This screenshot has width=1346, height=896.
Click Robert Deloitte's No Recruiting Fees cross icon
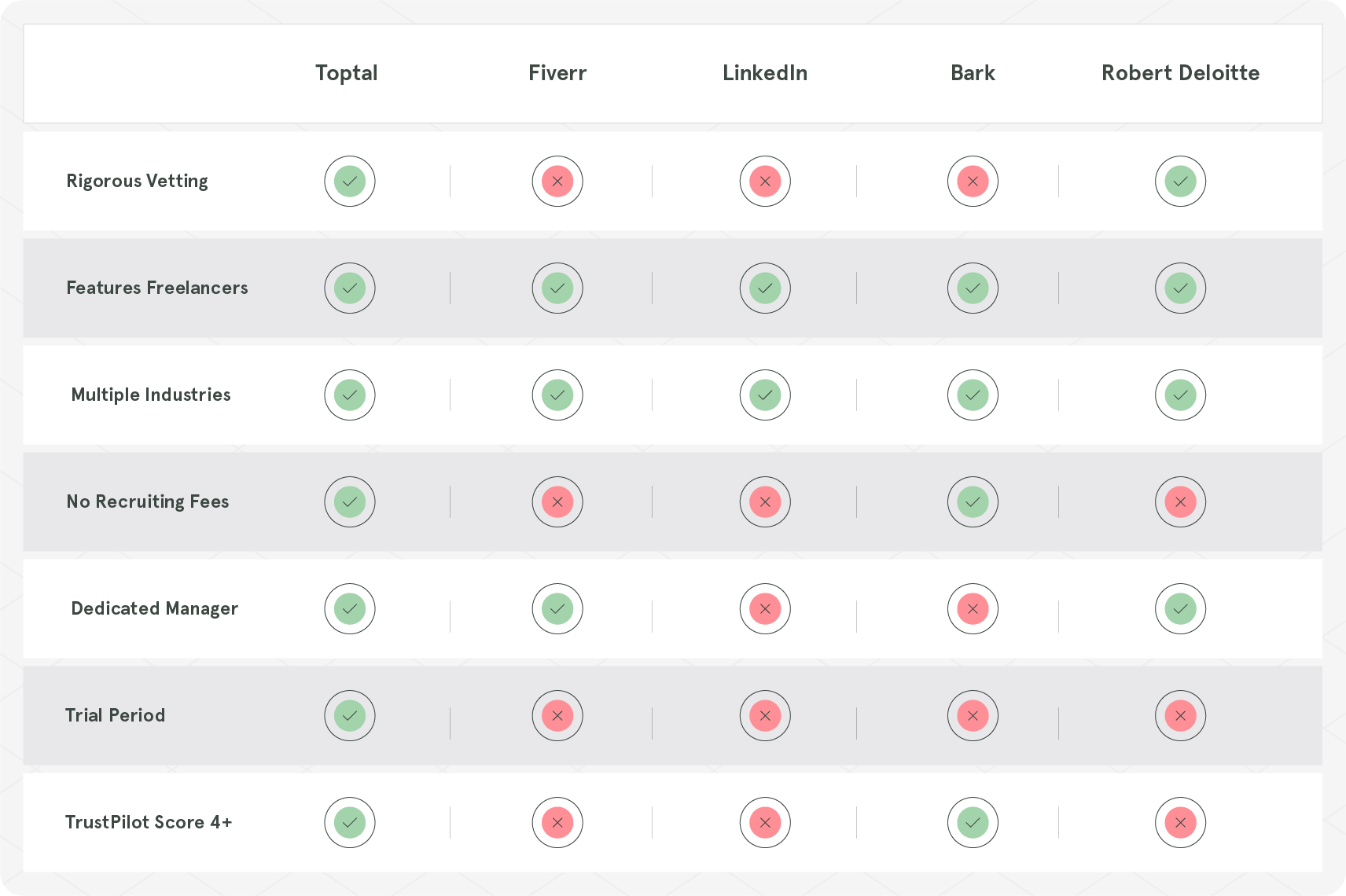[x=1180, y=502]
